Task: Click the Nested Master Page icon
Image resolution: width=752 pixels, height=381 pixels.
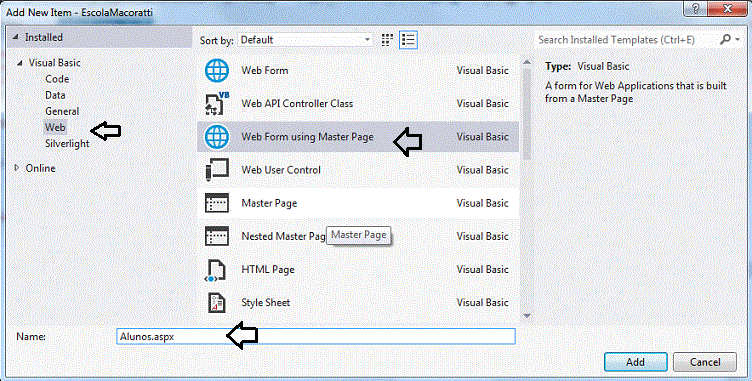Action: [x=217, y=236]
